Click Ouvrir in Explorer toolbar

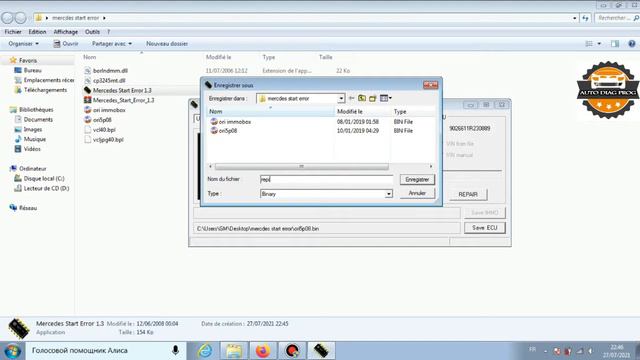click(x=66, y=44)
